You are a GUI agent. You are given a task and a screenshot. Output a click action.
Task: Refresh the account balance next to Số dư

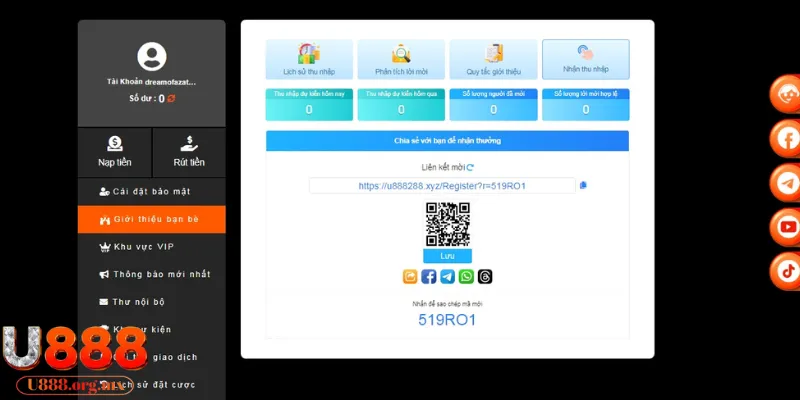point(172,99)
